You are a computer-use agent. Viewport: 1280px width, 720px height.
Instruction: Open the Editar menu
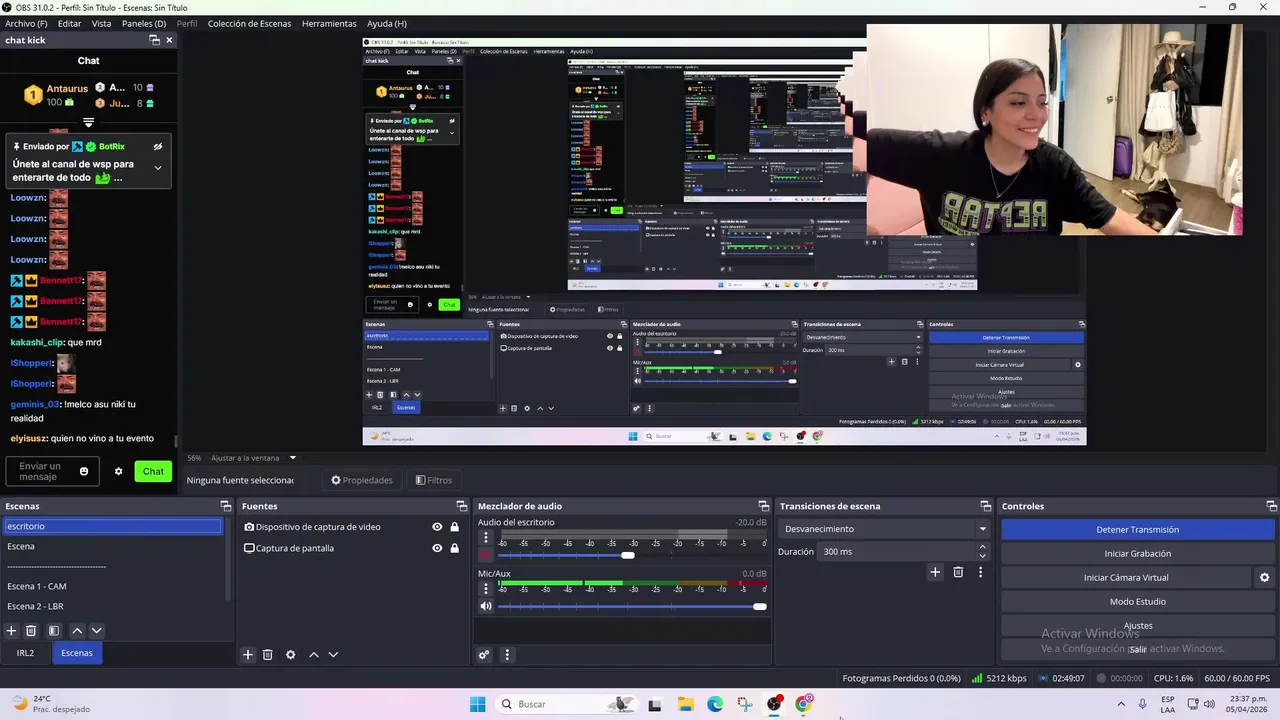point(69,23)
